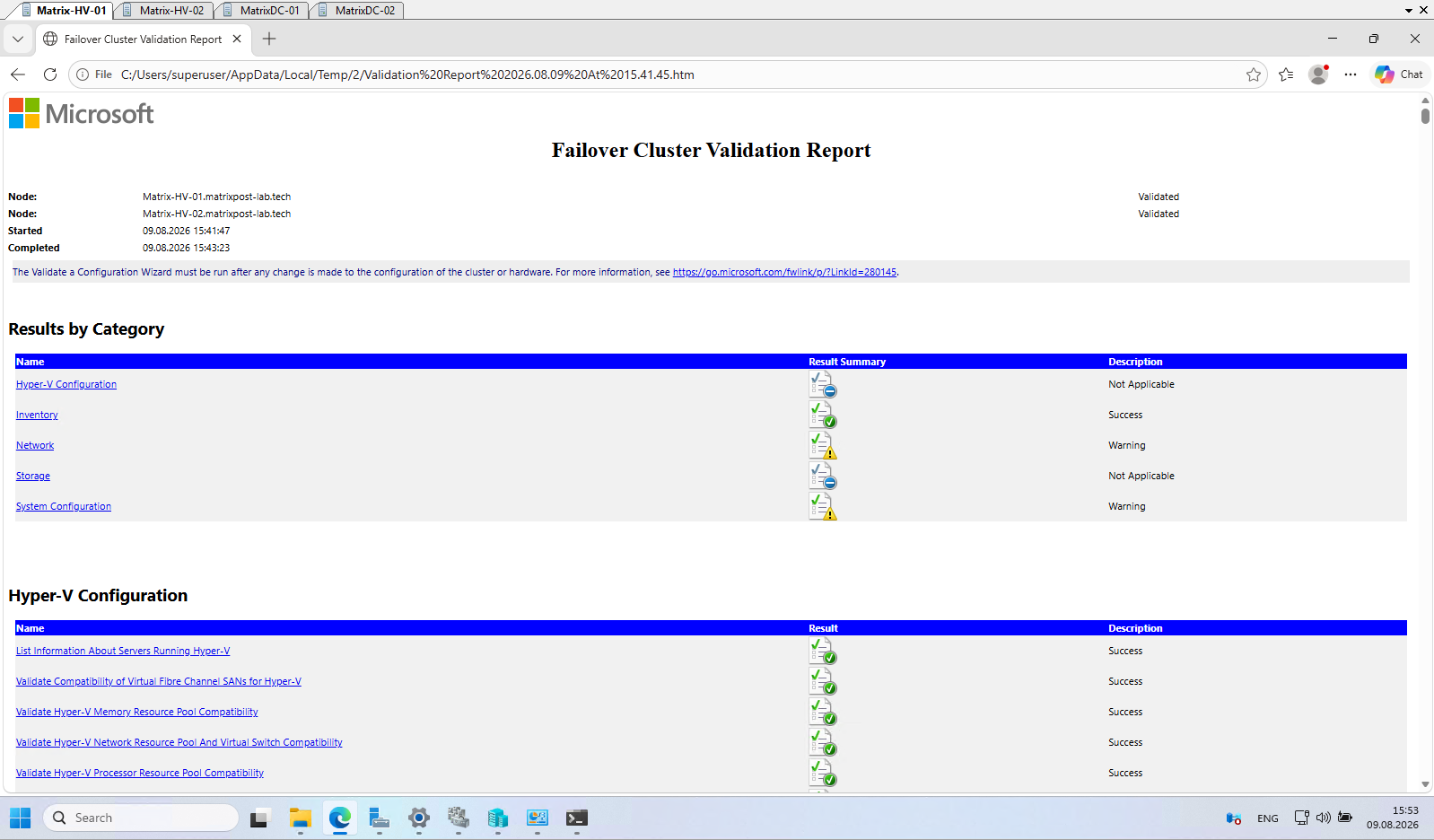Image resolution: width=1434 pixels, height=840 pixels.
Task: Open the go.microsoft.com fwlink hyperlink
Action: [784, 272]
